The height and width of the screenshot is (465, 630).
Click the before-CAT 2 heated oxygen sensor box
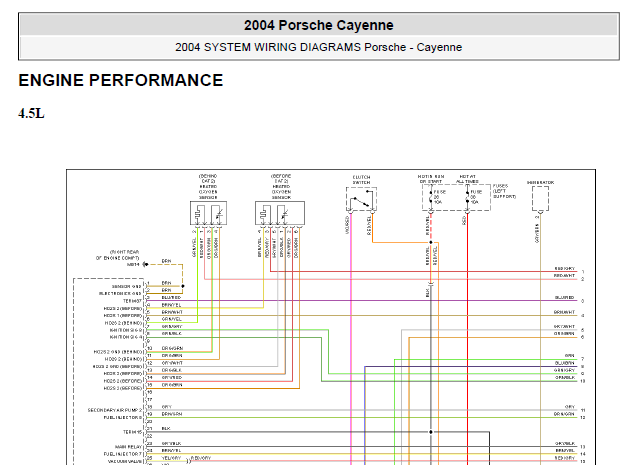pyautogui.click(x=280, y=213)
